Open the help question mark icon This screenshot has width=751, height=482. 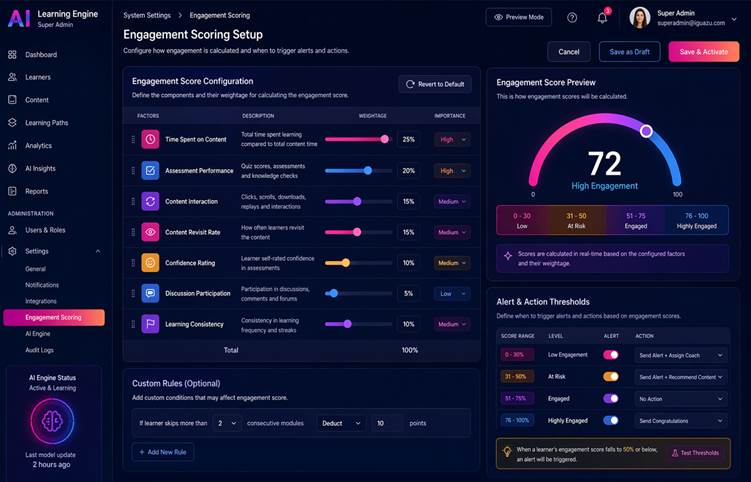(572, 18)
